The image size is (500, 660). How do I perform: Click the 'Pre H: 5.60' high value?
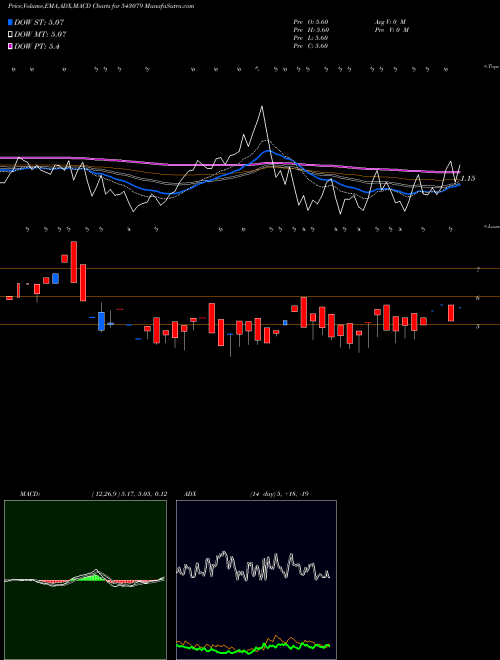pos(311,30)
